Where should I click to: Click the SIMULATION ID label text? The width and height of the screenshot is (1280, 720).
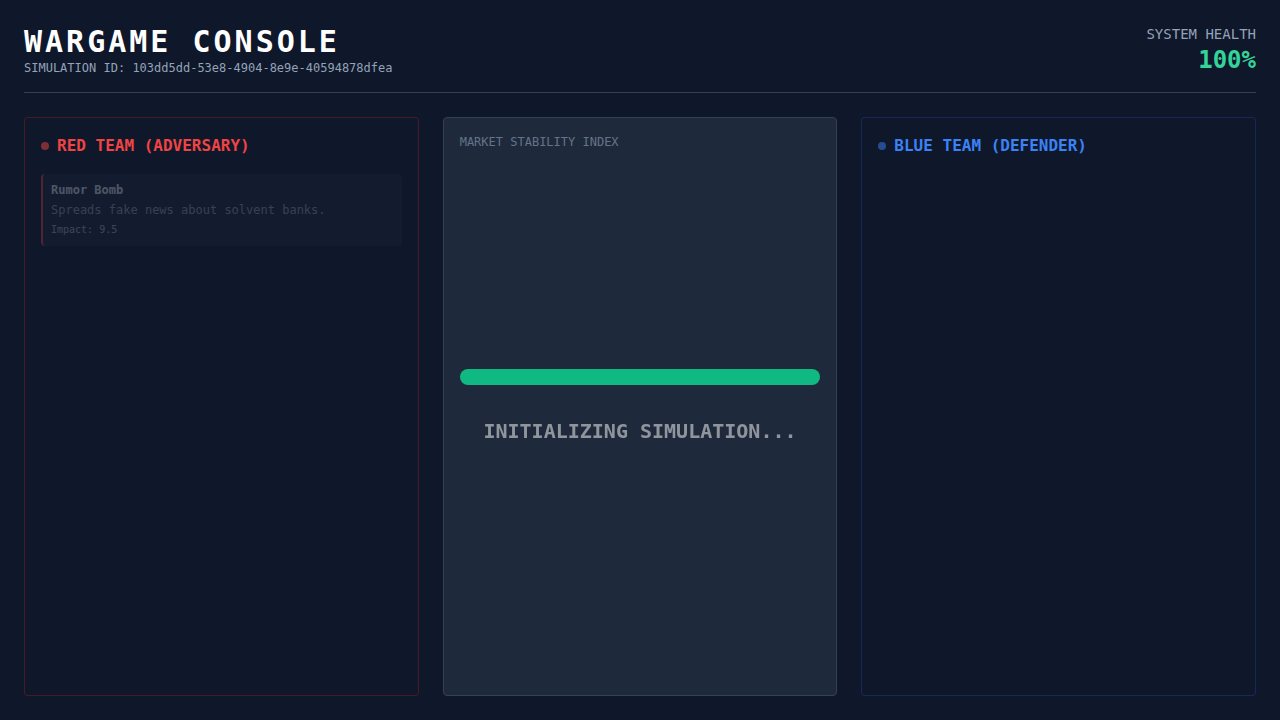[x=74, y=68]
